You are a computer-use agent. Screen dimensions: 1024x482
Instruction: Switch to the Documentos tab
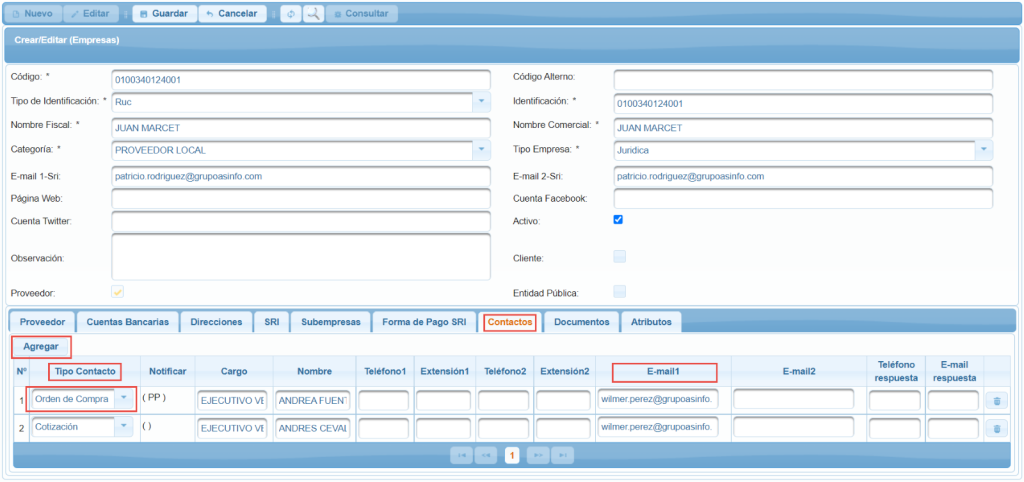581,322
